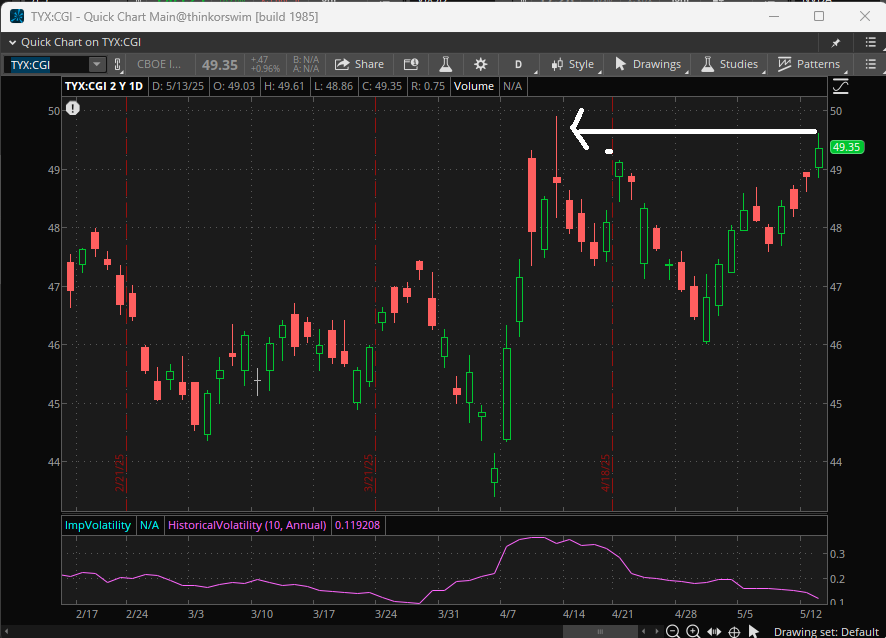Open the alert panel icon beside Share
This screenshot has width=886, height=638.
pyautogui.click(x=411, y=64)
